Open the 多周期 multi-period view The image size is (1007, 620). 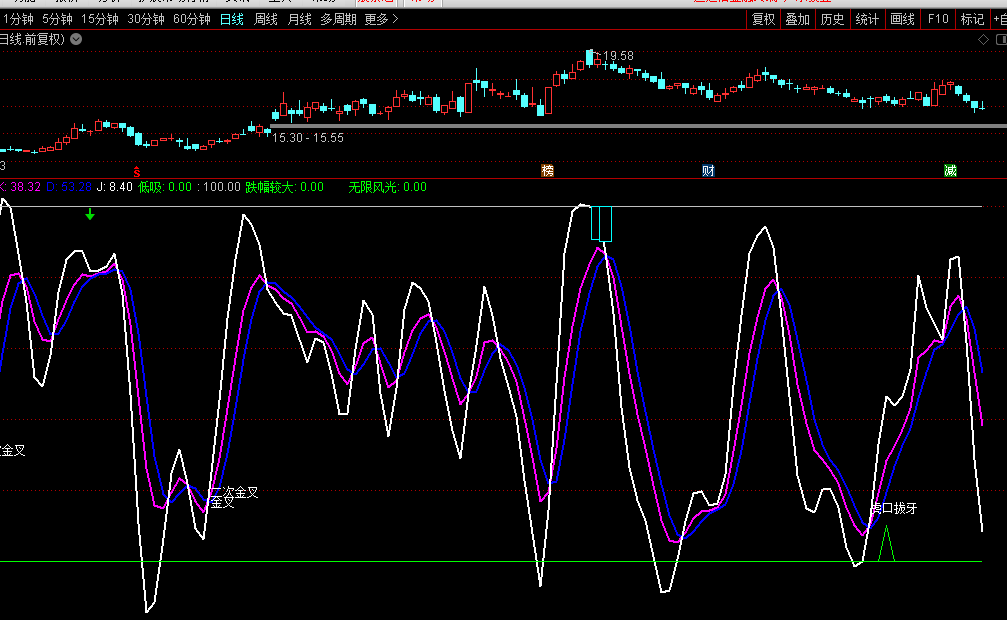pos(338,19)
